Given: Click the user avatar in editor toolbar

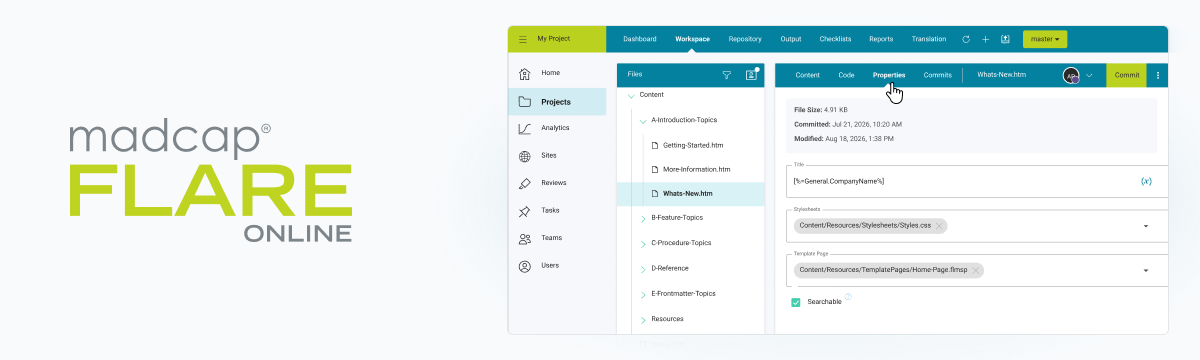Looking at the screenshot, I should (1071, 75).
